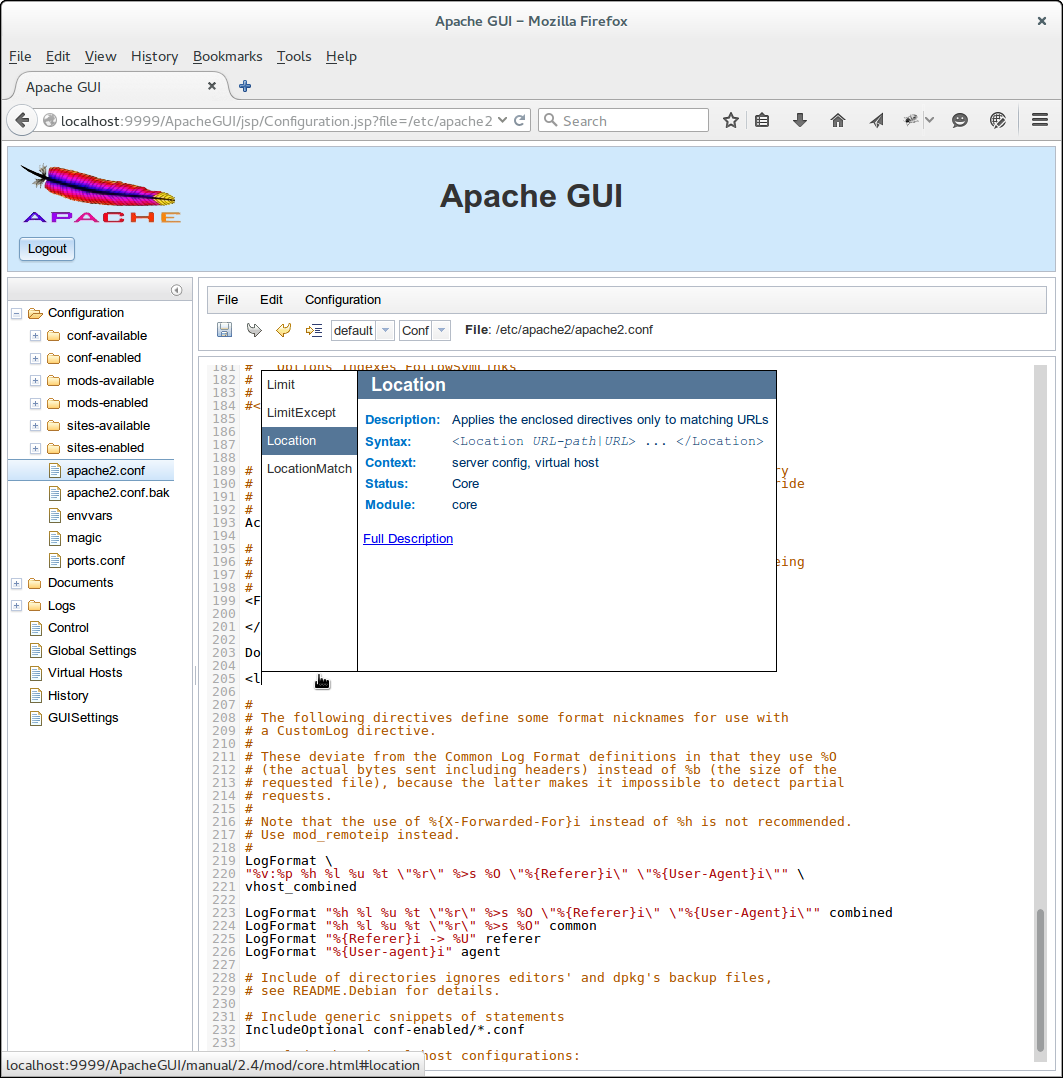Open the 'Conf' syntax dropdown
The width and height of the screenshot is (1063, 1078).
point(440,330)
